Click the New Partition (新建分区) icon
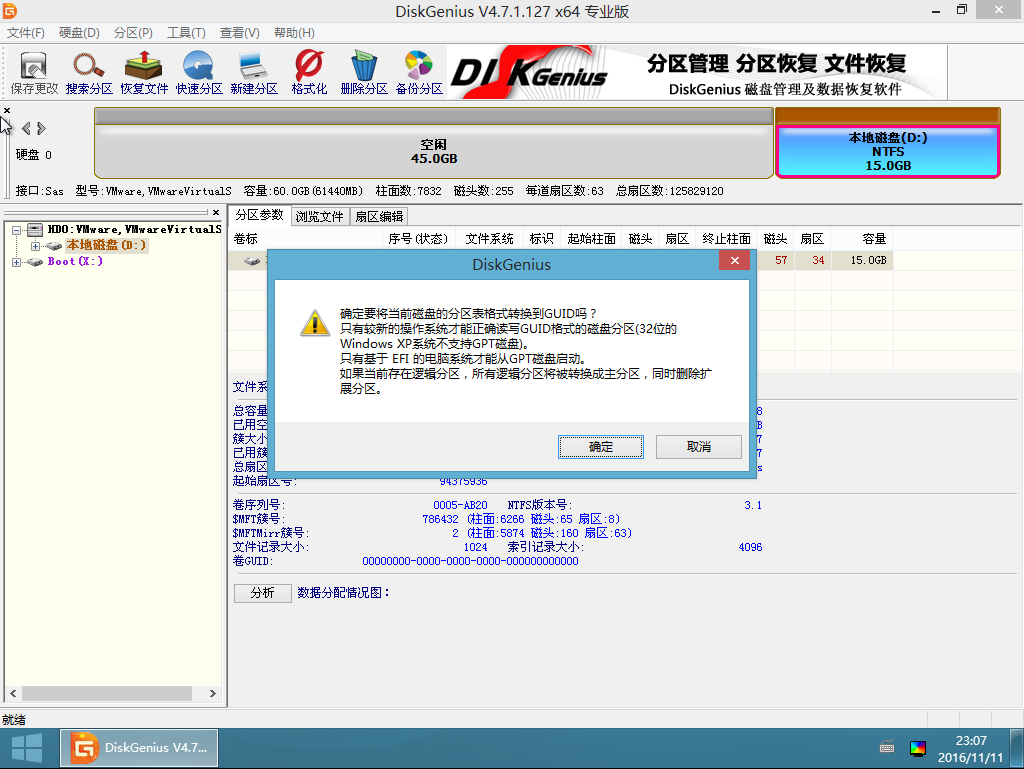This screenshot has height=769, width=1024. point(253,72)
